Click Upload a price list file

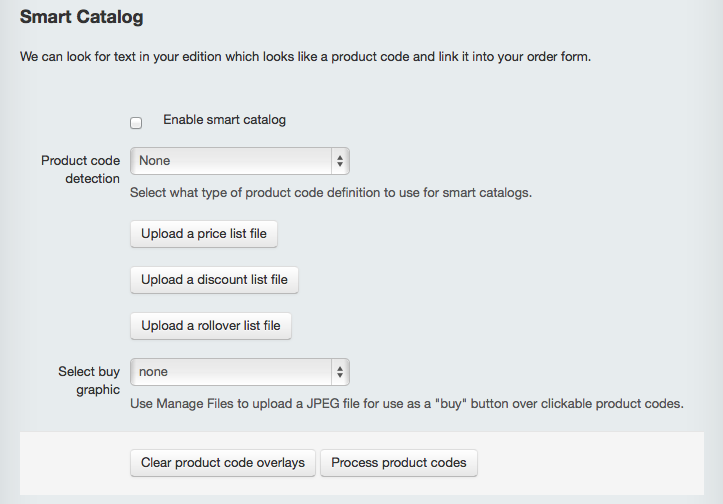point(204,234)
